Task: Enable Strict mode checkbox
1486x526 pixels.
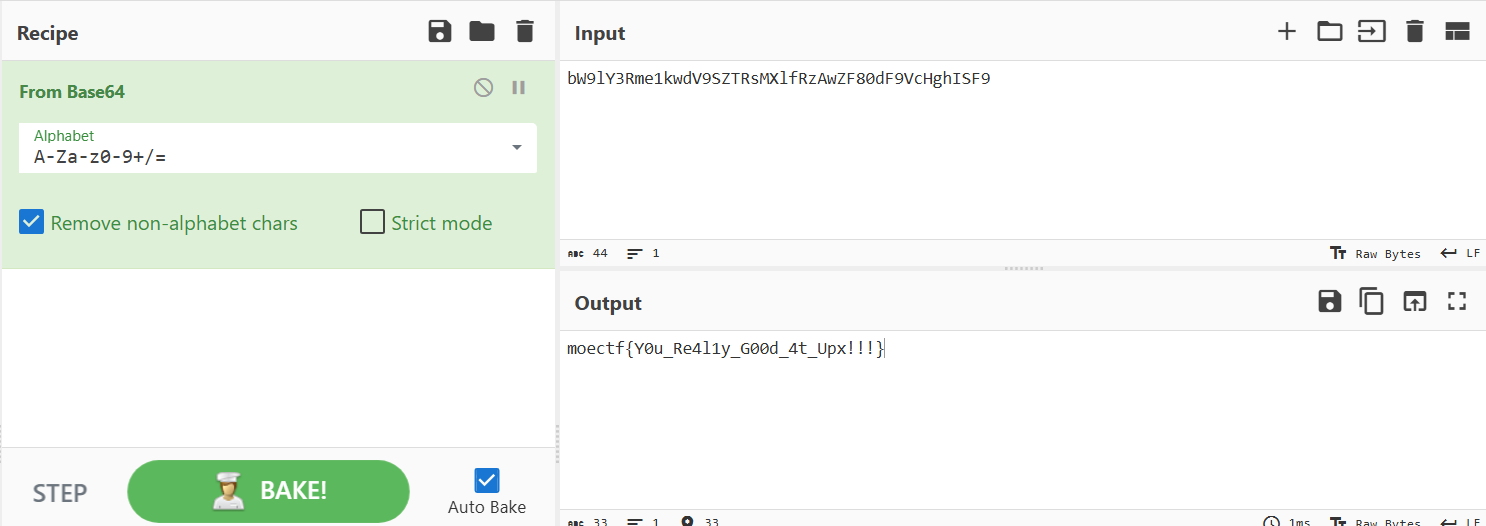Action: point(372,223)
